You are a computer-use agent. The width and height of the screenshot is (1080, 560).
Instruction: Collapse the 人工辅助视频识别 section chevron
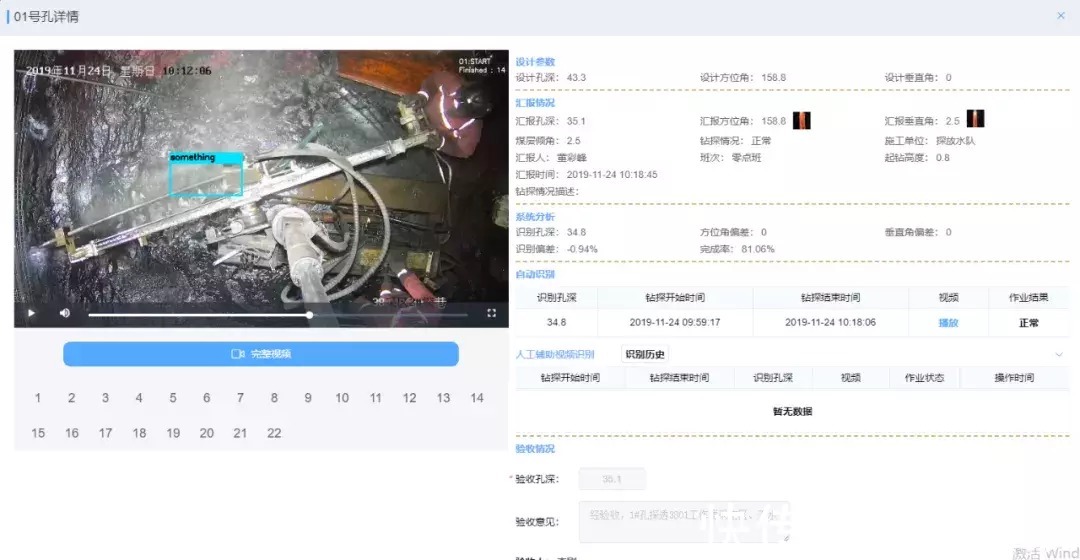[1059, 355]
